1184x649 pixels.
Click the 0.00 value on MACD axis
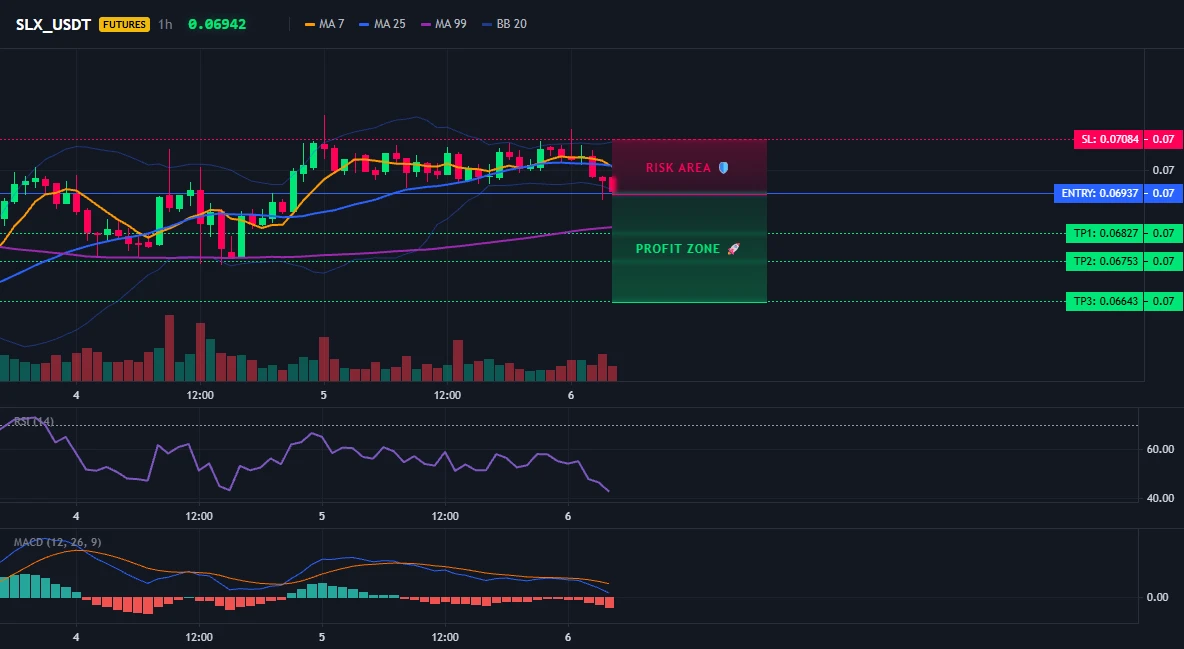(x=1158, y=598)
